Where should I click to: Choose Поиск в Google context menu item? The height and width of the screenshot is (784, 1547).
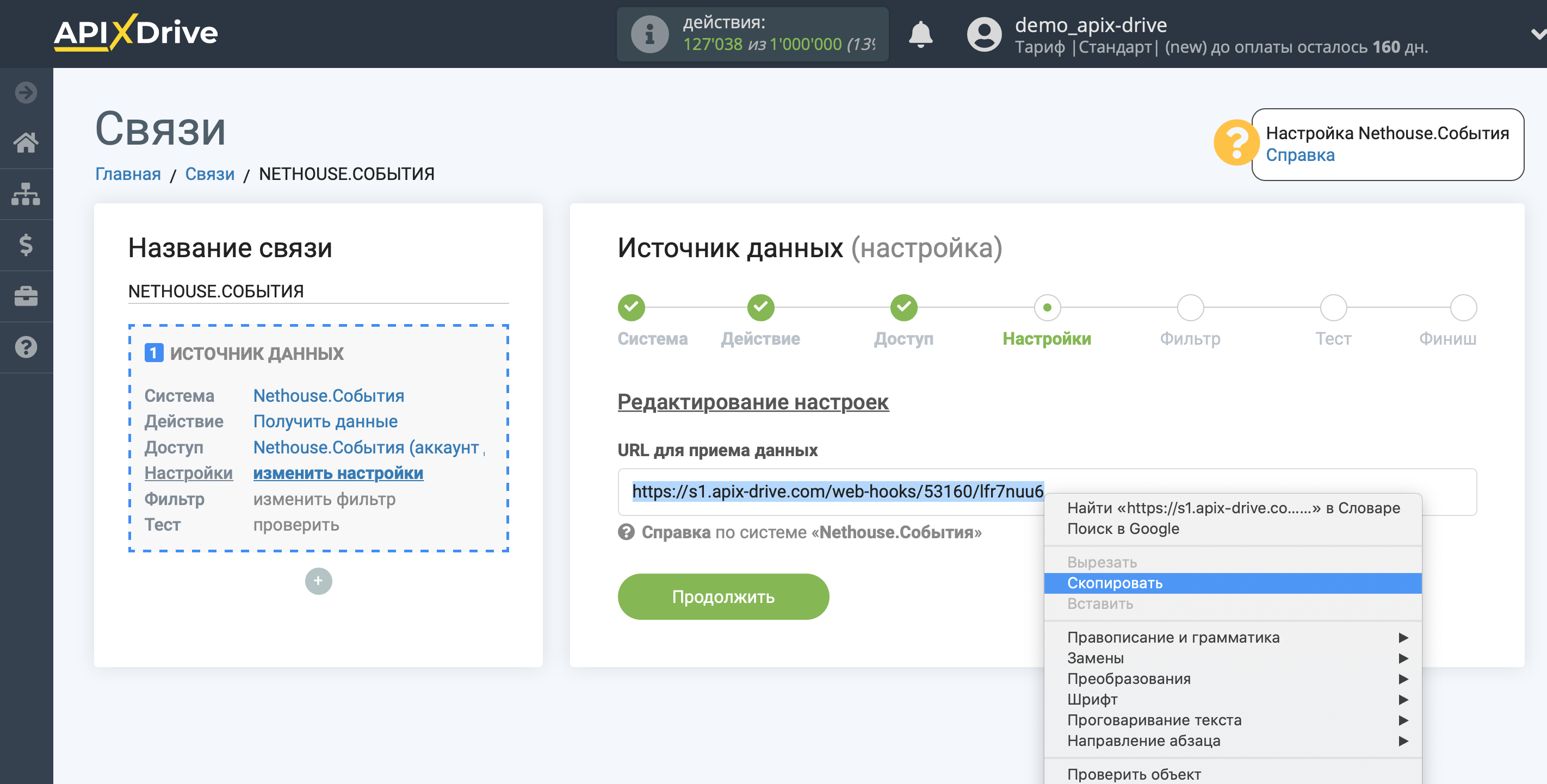click(1233, 529)
